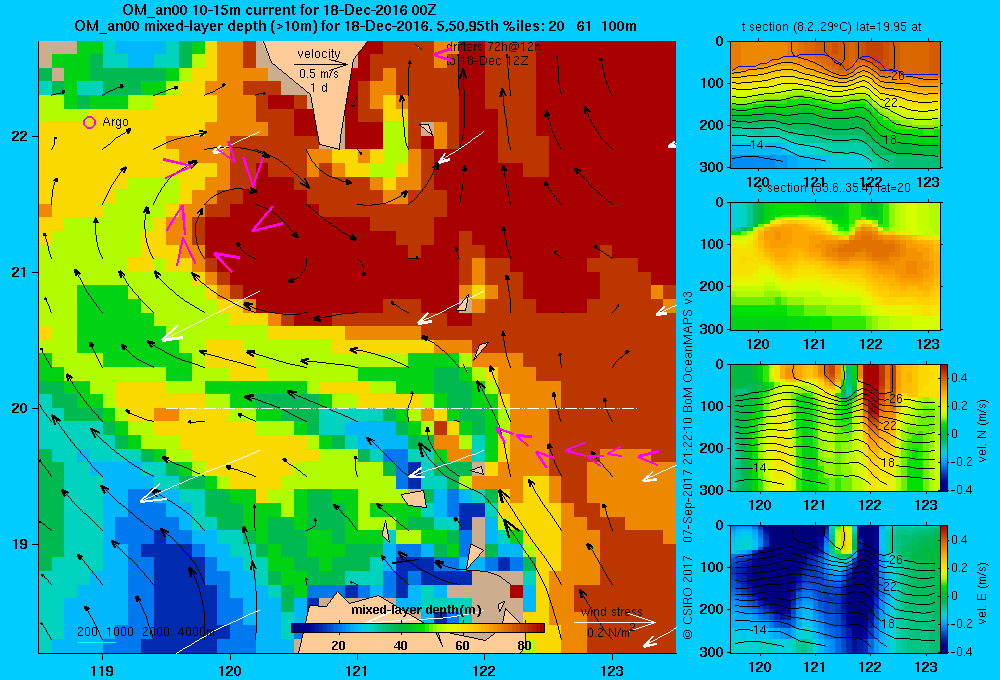Click the '14' isotherm label in temperature section
The width and height of the screenshot is (1000, 680).
tap(756, 145)
